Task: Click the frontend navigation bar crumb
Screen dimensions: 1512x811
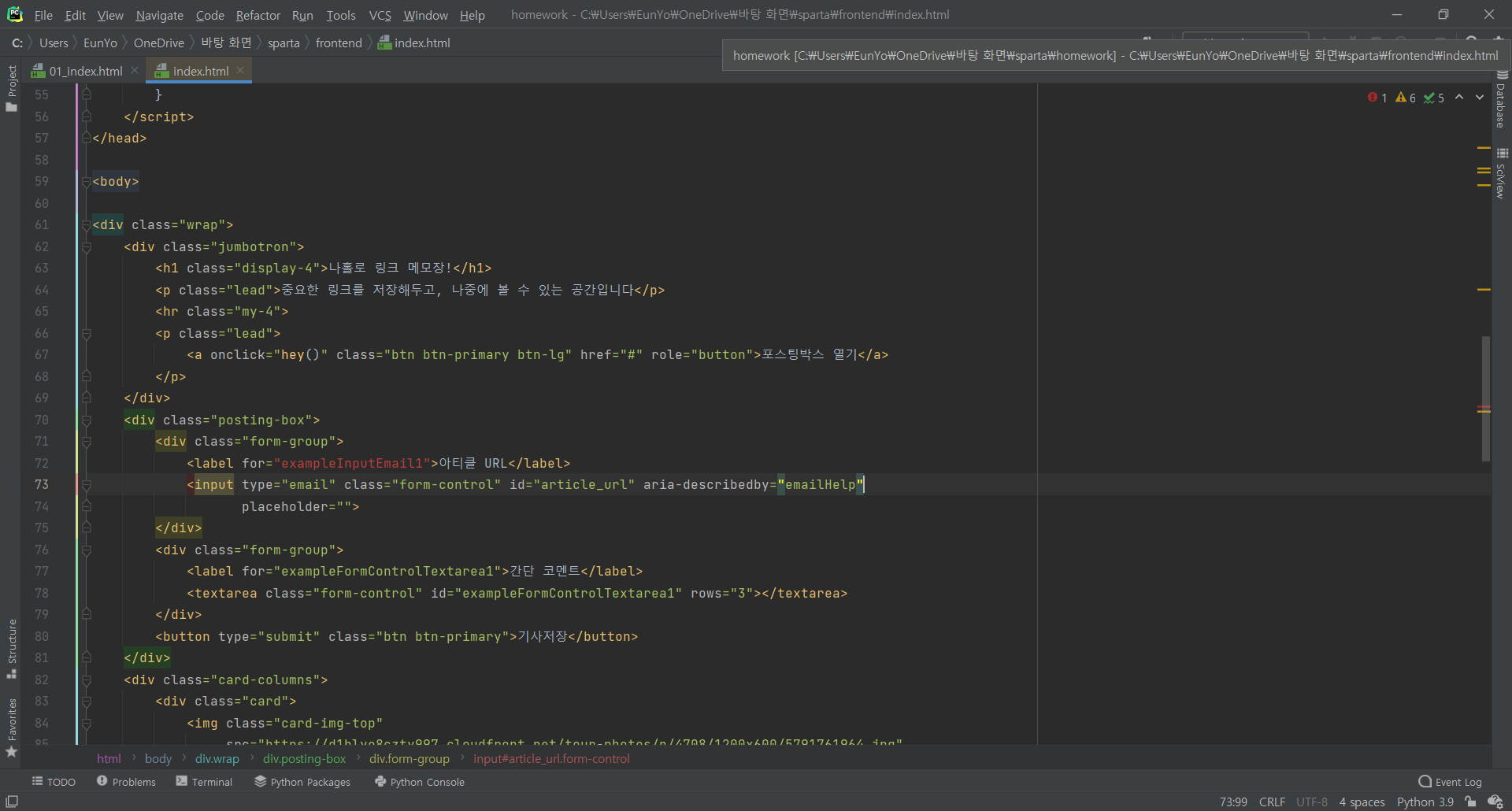Action: [339, 43]
